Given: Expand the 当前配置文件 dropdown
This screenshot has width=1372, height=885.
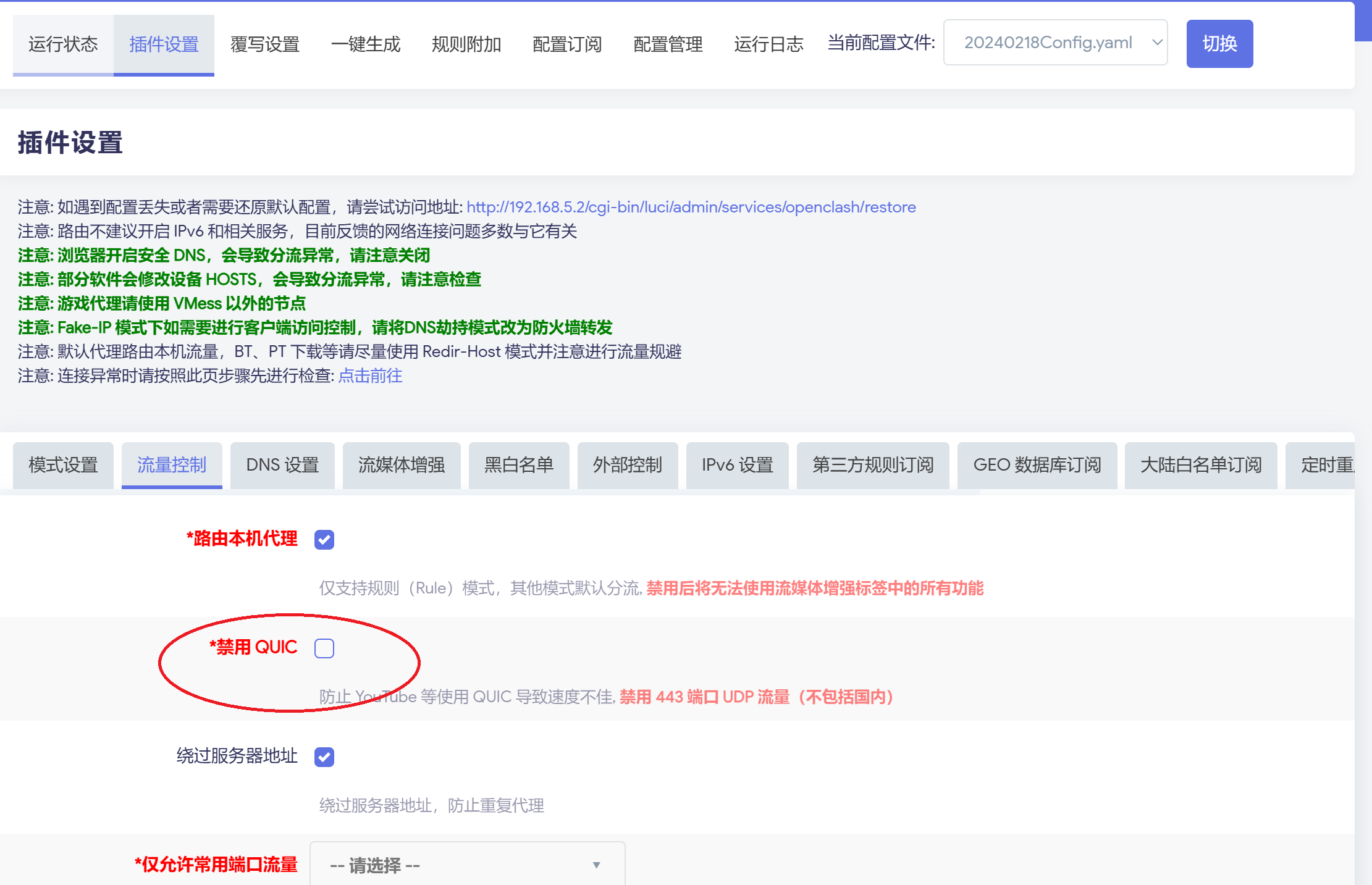Looking at the screenshot, I should pyautogui.click(x=1055, y=43).
